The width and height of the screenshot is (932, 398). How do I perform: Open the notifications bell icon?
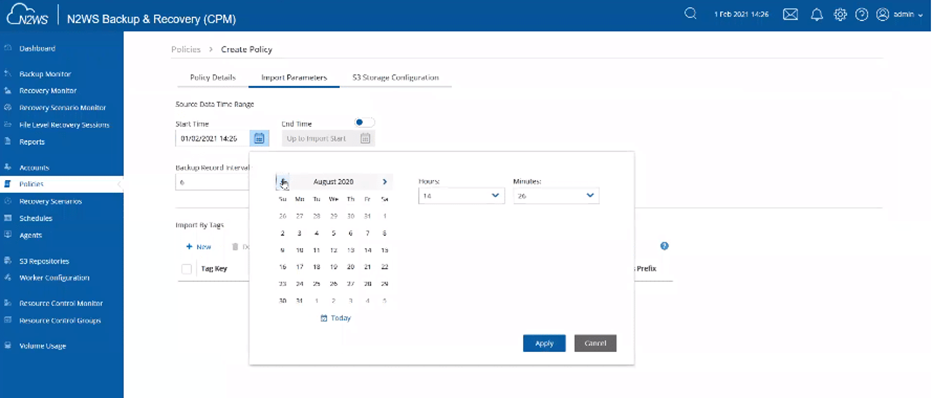pyautogui.click(x=817, y=15)
